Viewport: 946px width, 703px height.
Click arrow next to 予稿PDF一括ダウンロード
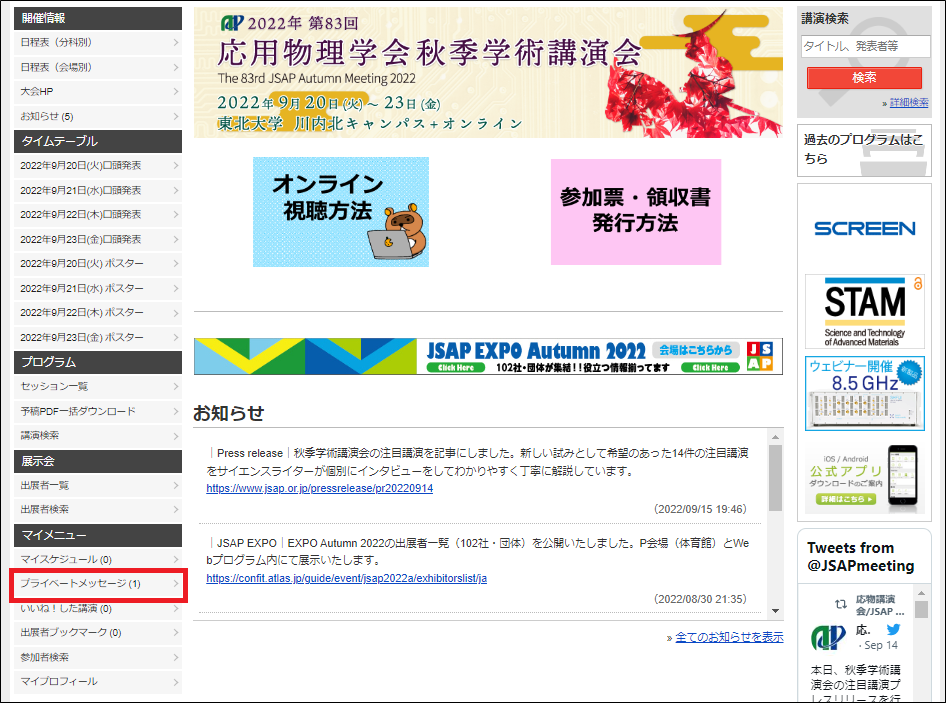coord(175,411)
